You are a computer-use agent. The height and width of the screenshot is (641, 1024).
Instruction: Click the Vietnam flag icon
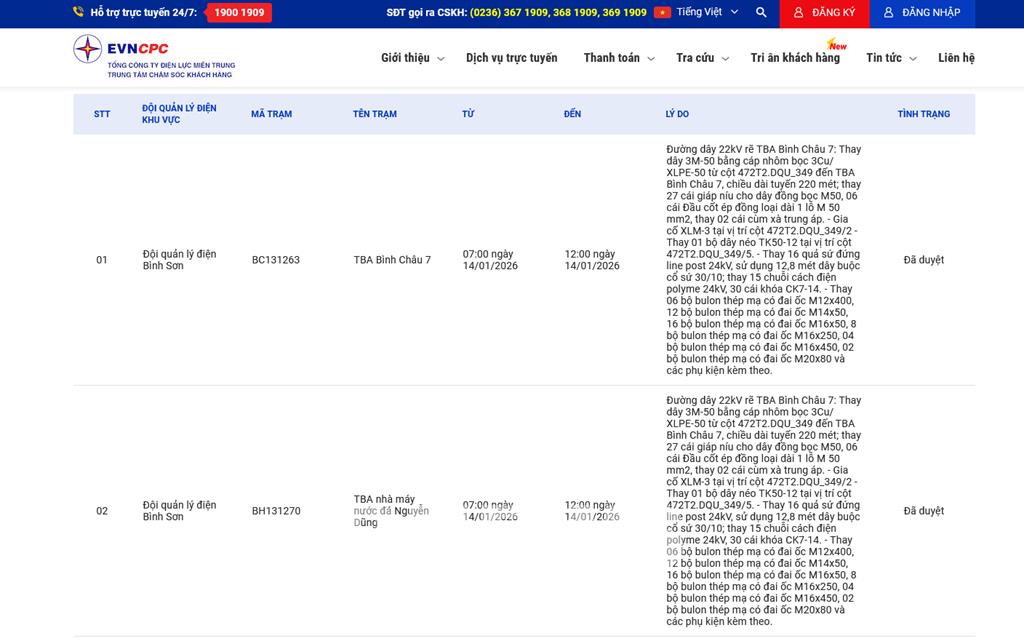[x=662, y=13]
